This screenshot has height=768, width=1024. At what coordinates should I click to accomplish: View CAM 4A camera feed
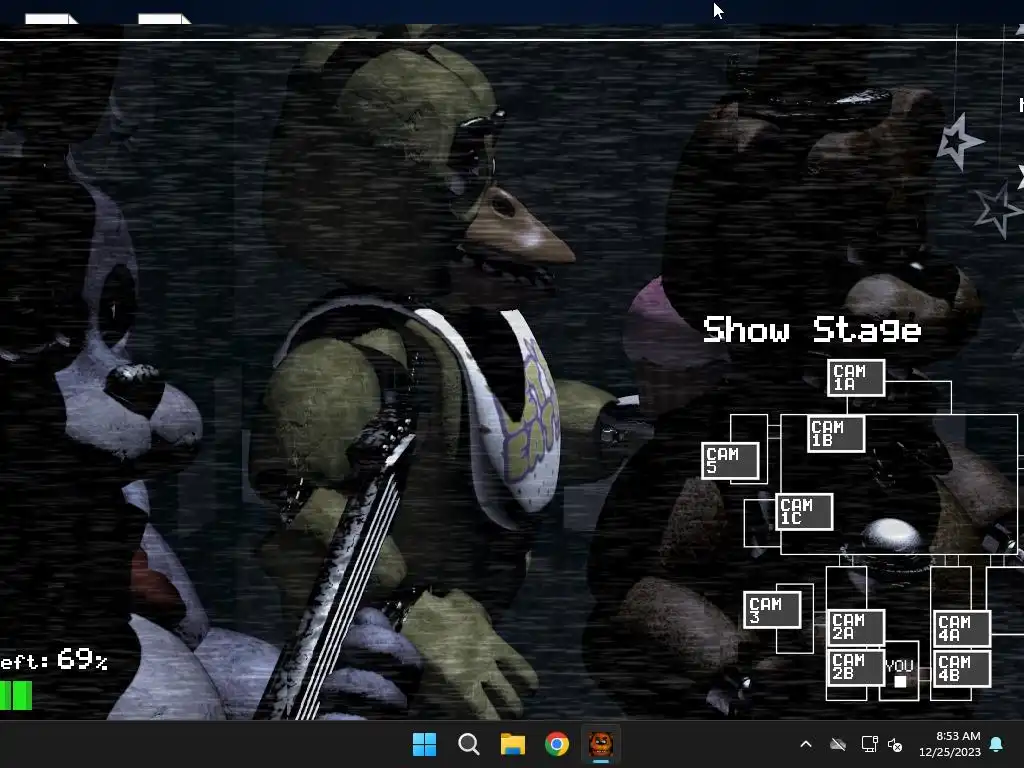(x=963, y=628)
